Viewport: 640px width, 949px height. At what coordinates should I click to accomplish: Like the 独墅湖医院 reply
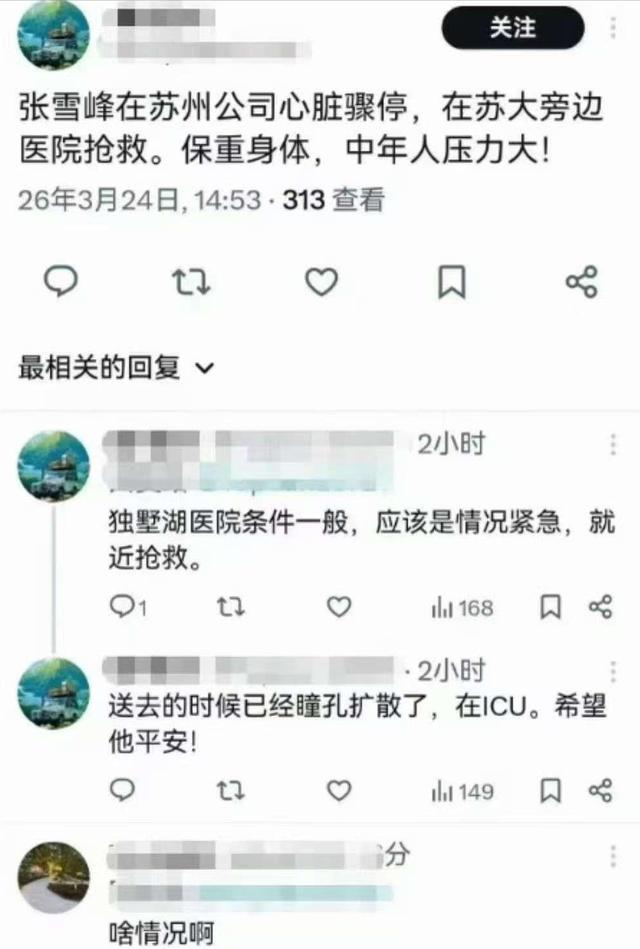coord(339,606)
